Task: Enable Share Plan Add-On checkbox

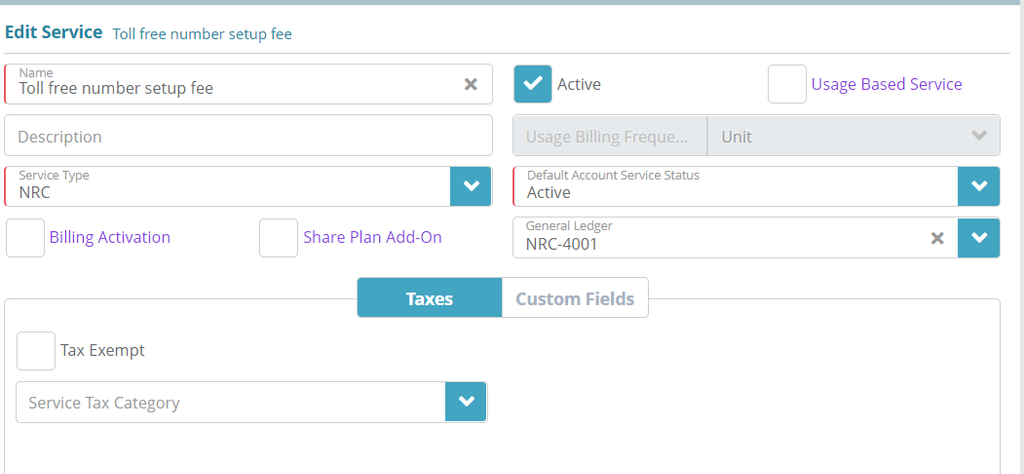Action: point(279,238)
